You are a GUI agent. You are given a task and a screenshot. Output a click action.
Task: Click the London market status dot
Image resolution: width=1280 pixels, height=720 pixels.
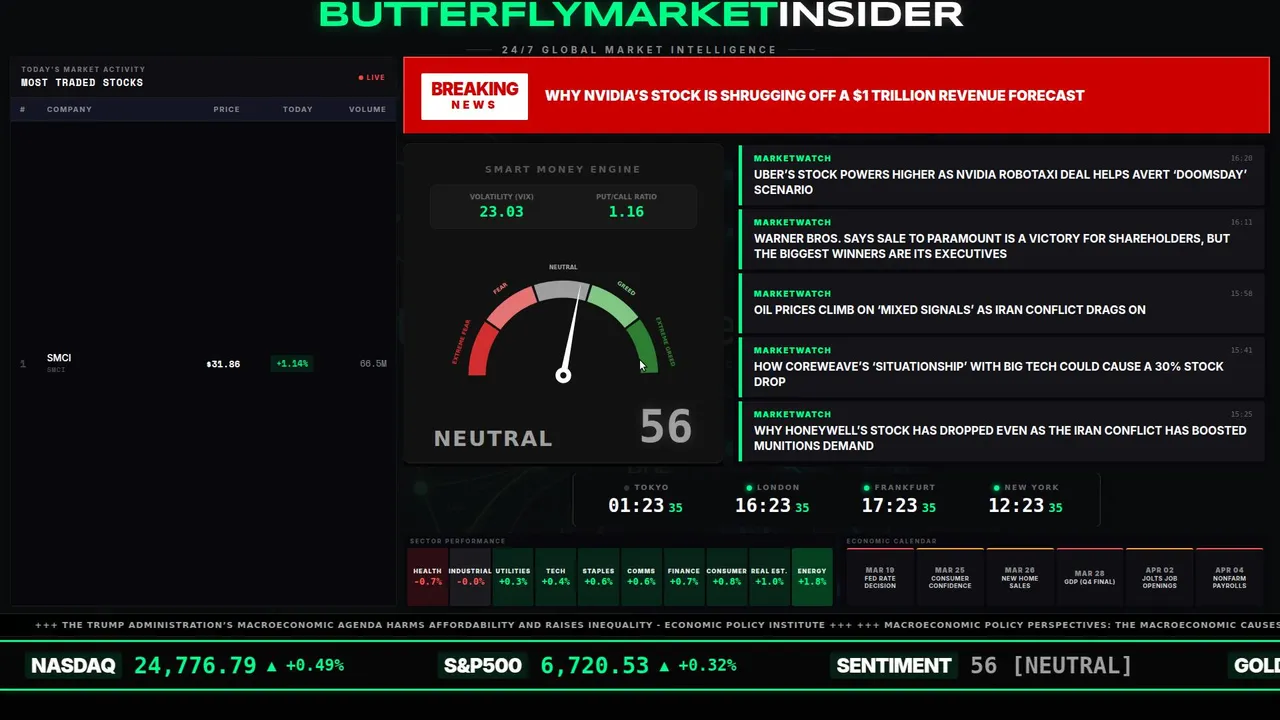point(750,488)
